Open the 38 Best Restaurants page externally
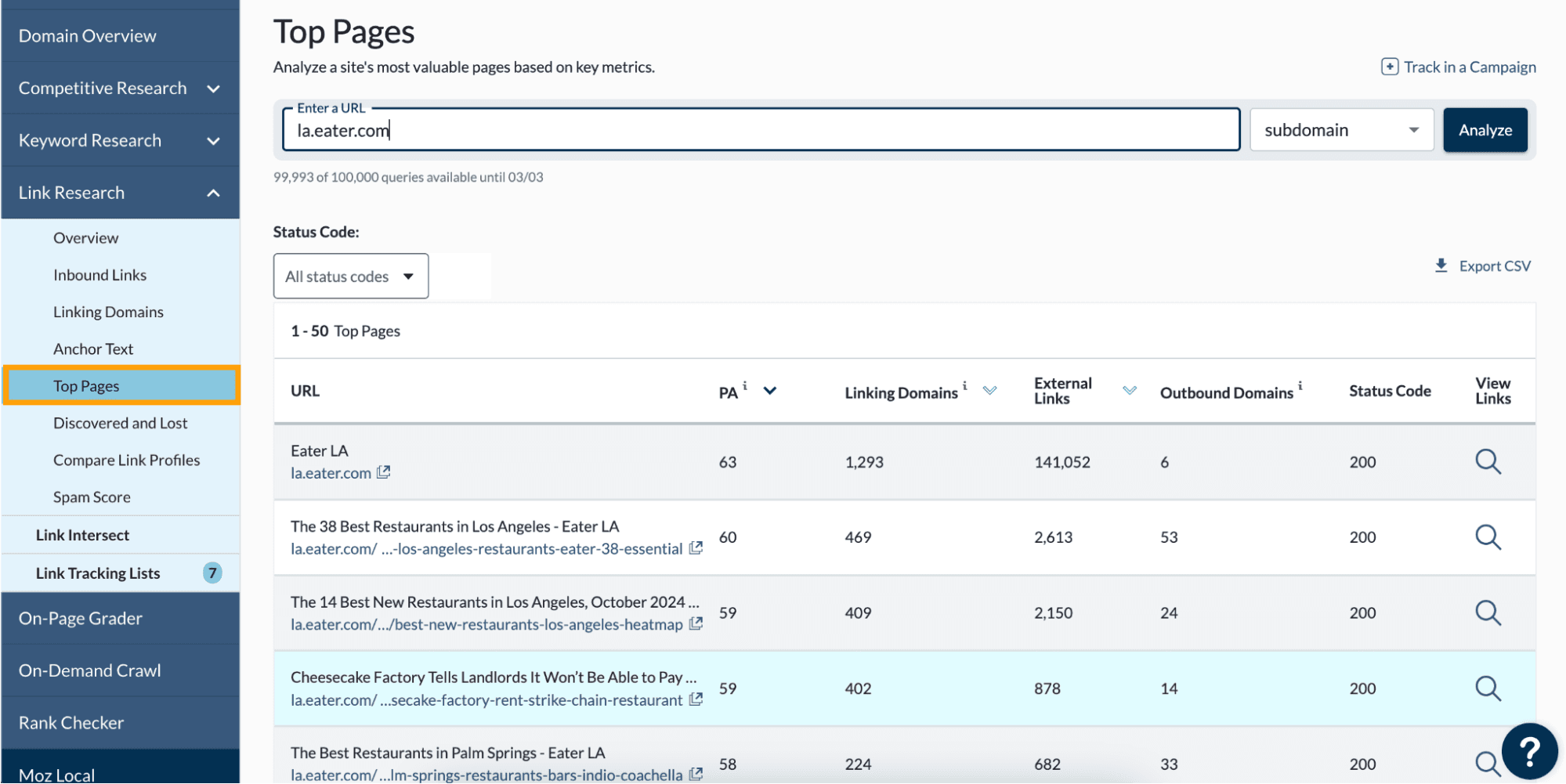 pos(695,547)
